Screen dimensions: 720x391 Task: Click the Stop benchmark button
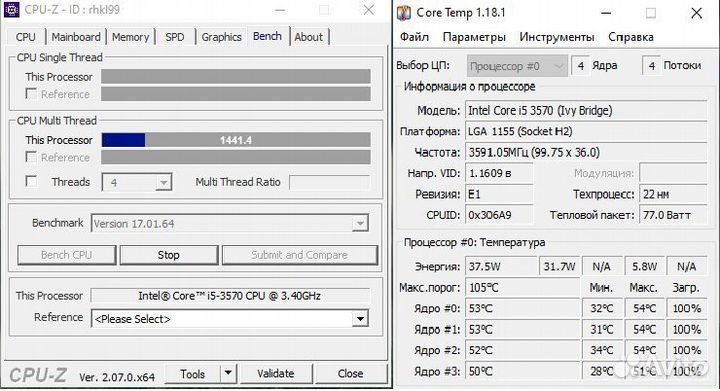pyautogui.click(x=169, y=255)
